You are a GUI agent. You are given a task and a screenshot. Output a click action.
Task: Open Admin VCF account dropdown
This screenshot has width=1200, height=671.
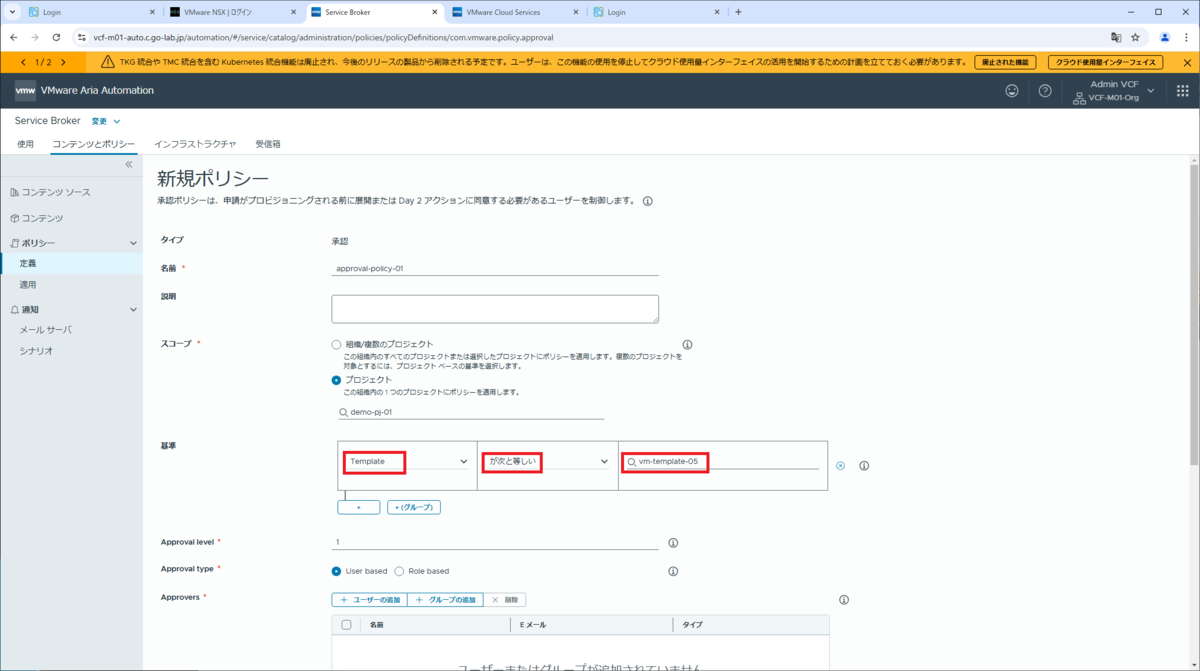point(1114,91)
